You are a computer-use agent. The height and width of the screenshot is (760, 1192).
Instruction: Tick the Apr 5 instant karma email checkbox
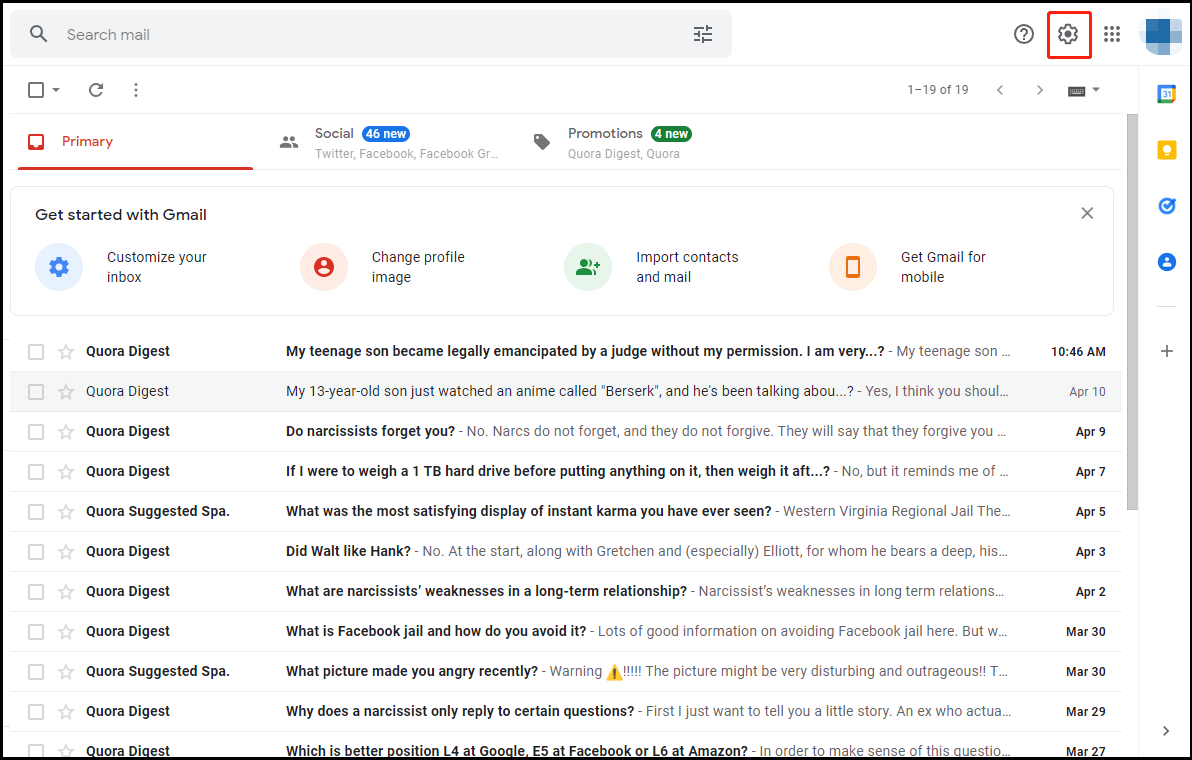36,511
